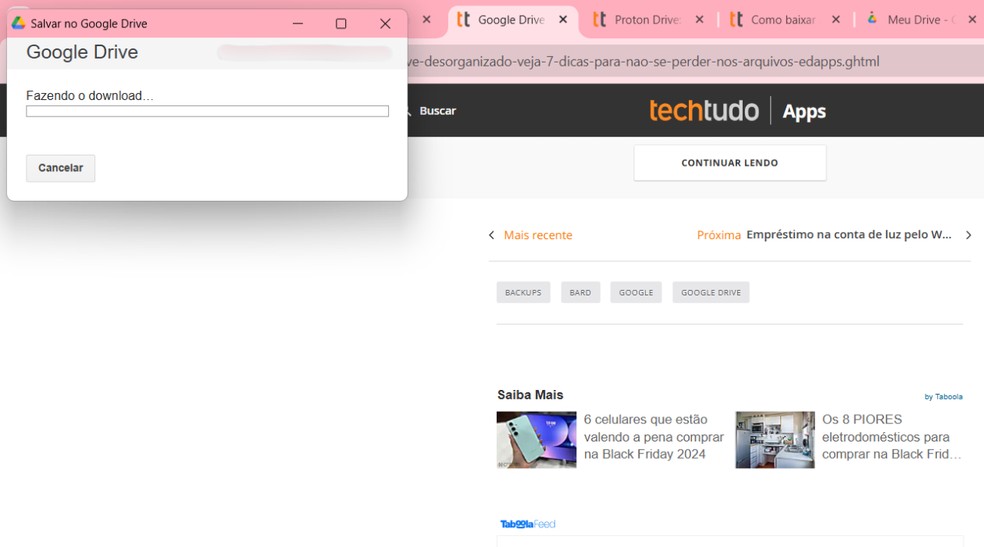Read 6 celulares Black Friday 2024 article
The height and width of the screenshot is (547, 984).
pyautogui.click(x=653, y=437)
